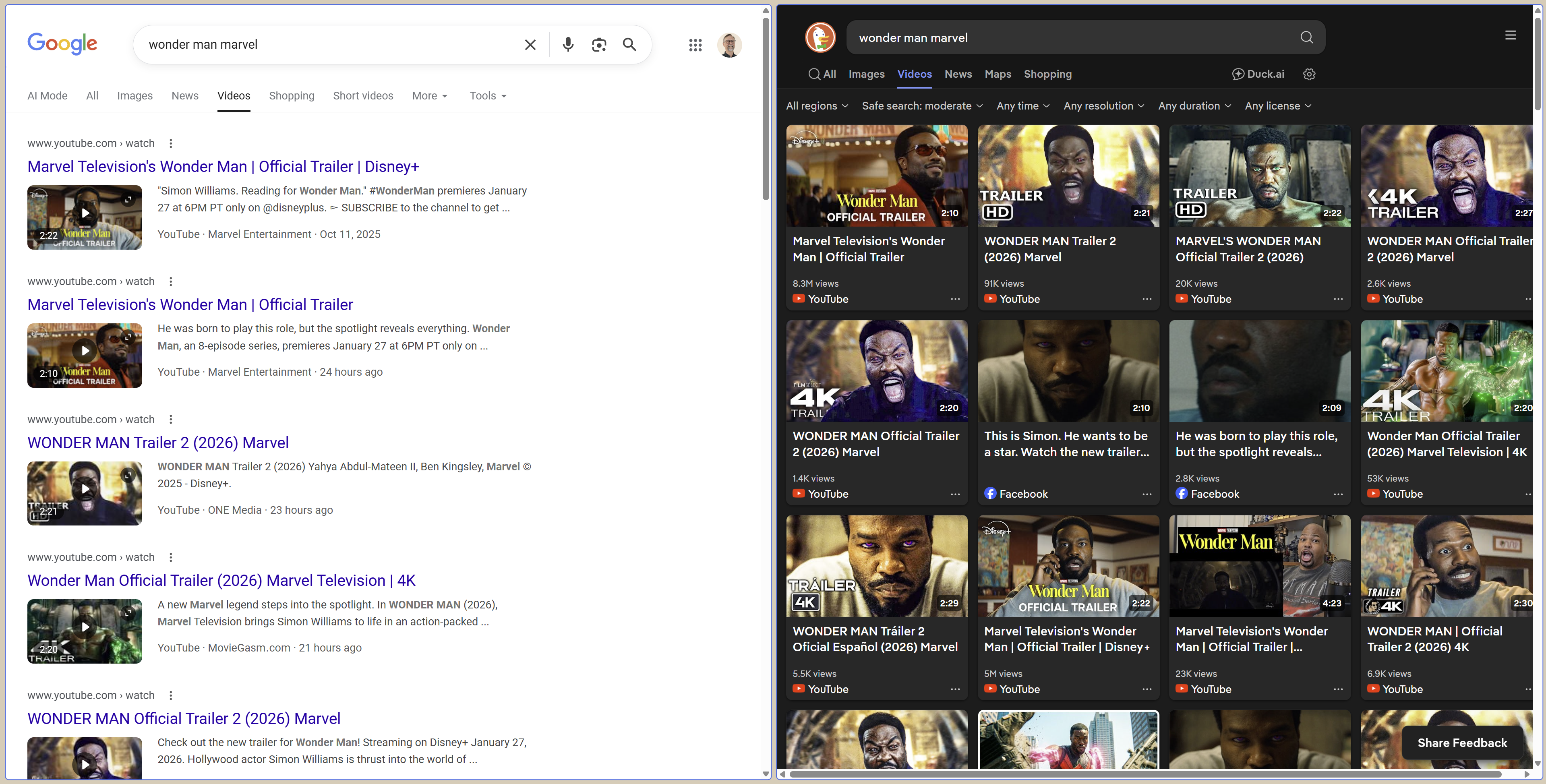This screenshot has width=1546, height=784.
Task: Switch to DuckDuckGo All tab
Action: tap(822, 74)
